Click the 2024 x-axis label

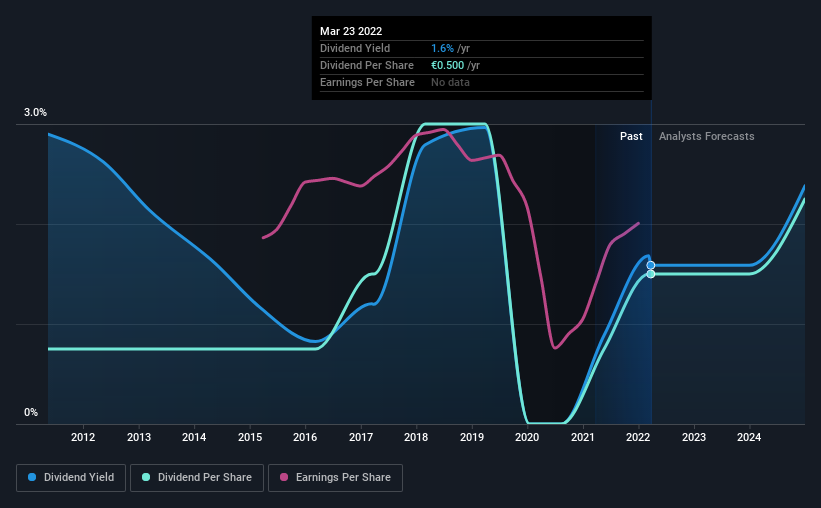click(x=749, y=437)
